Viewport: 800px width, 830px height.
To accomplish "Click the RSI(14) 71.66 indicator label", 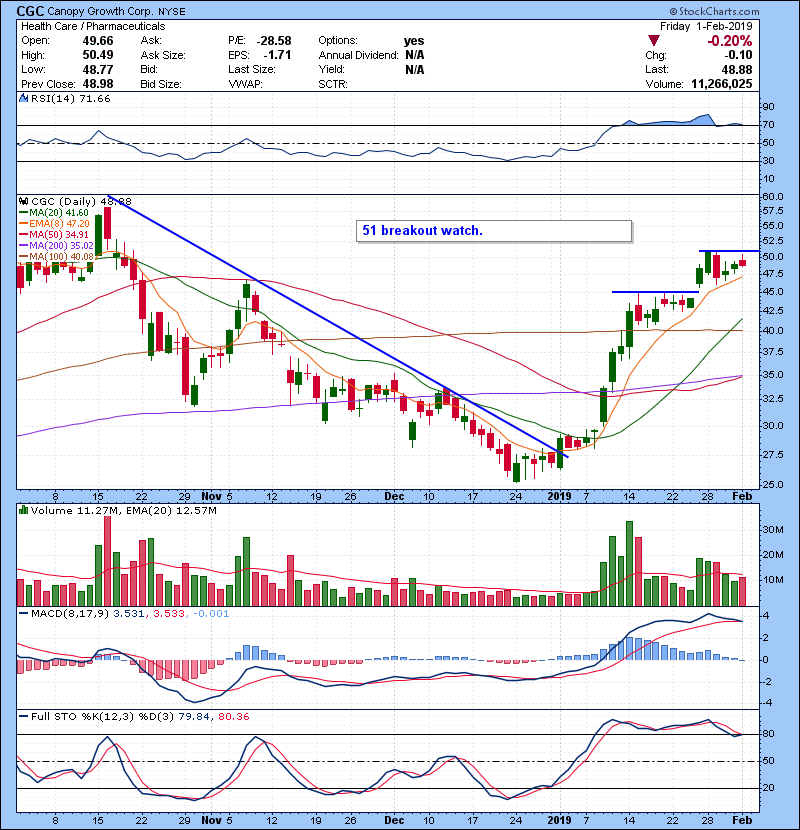I will (x=70, y=98).
